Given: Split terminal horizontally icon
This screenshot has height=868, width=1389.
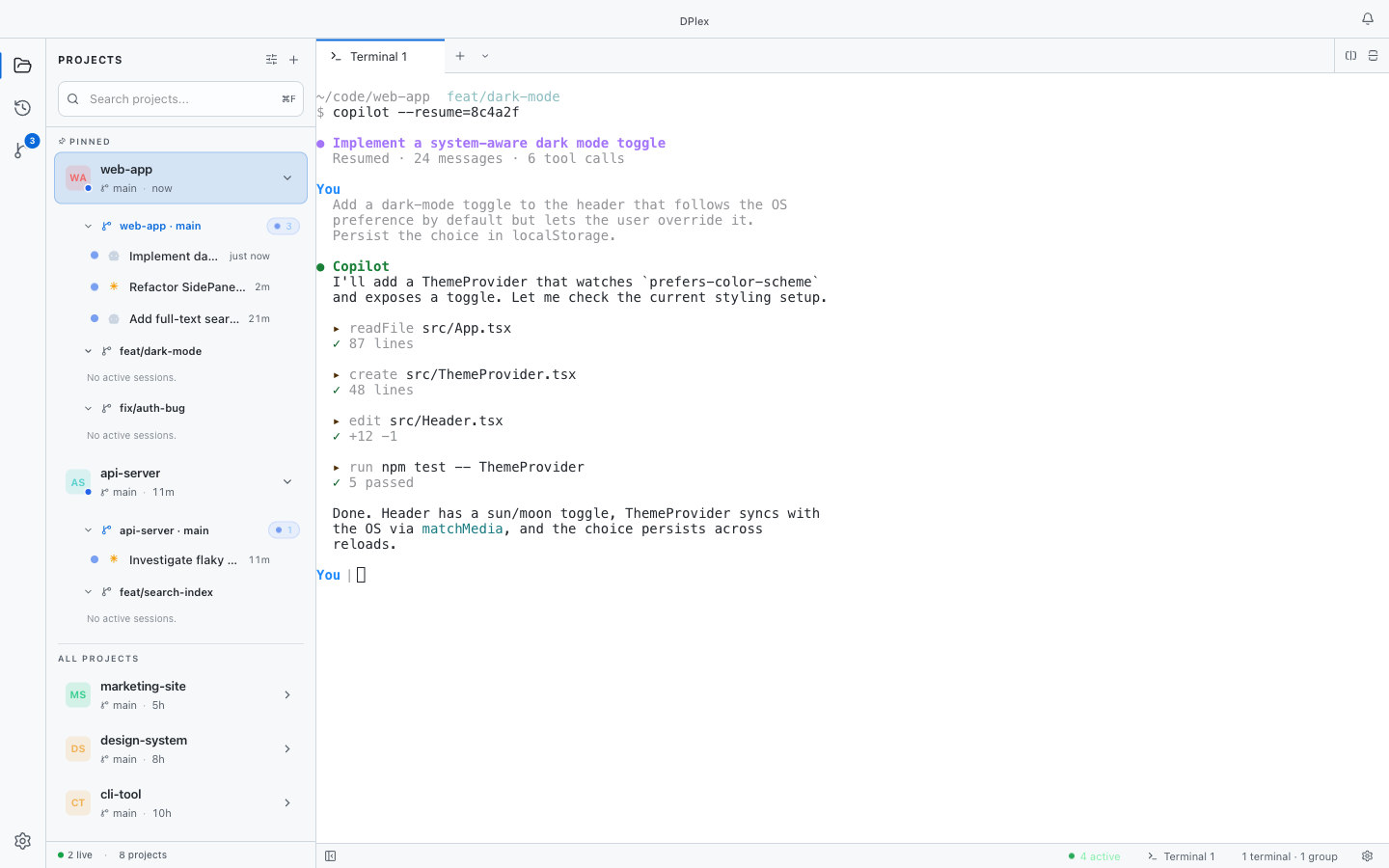Looking at the screenshot, I should [1373, 56].
